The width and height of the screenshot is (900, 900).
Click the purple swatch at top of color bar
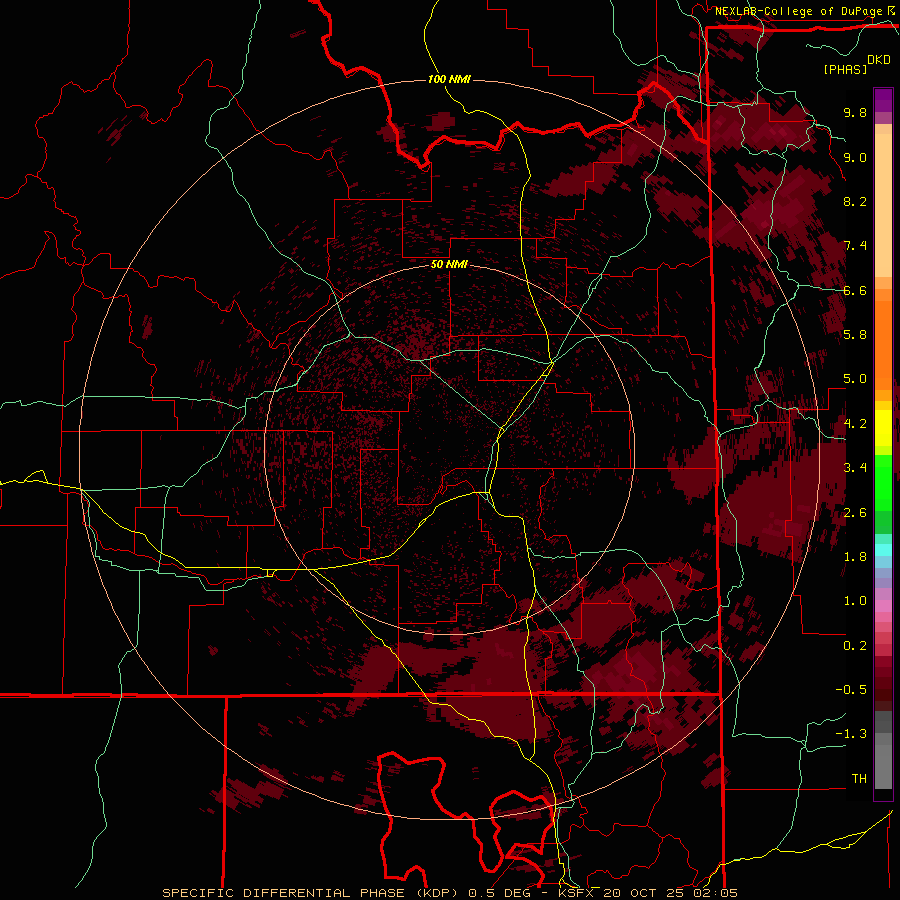point(883,100)
